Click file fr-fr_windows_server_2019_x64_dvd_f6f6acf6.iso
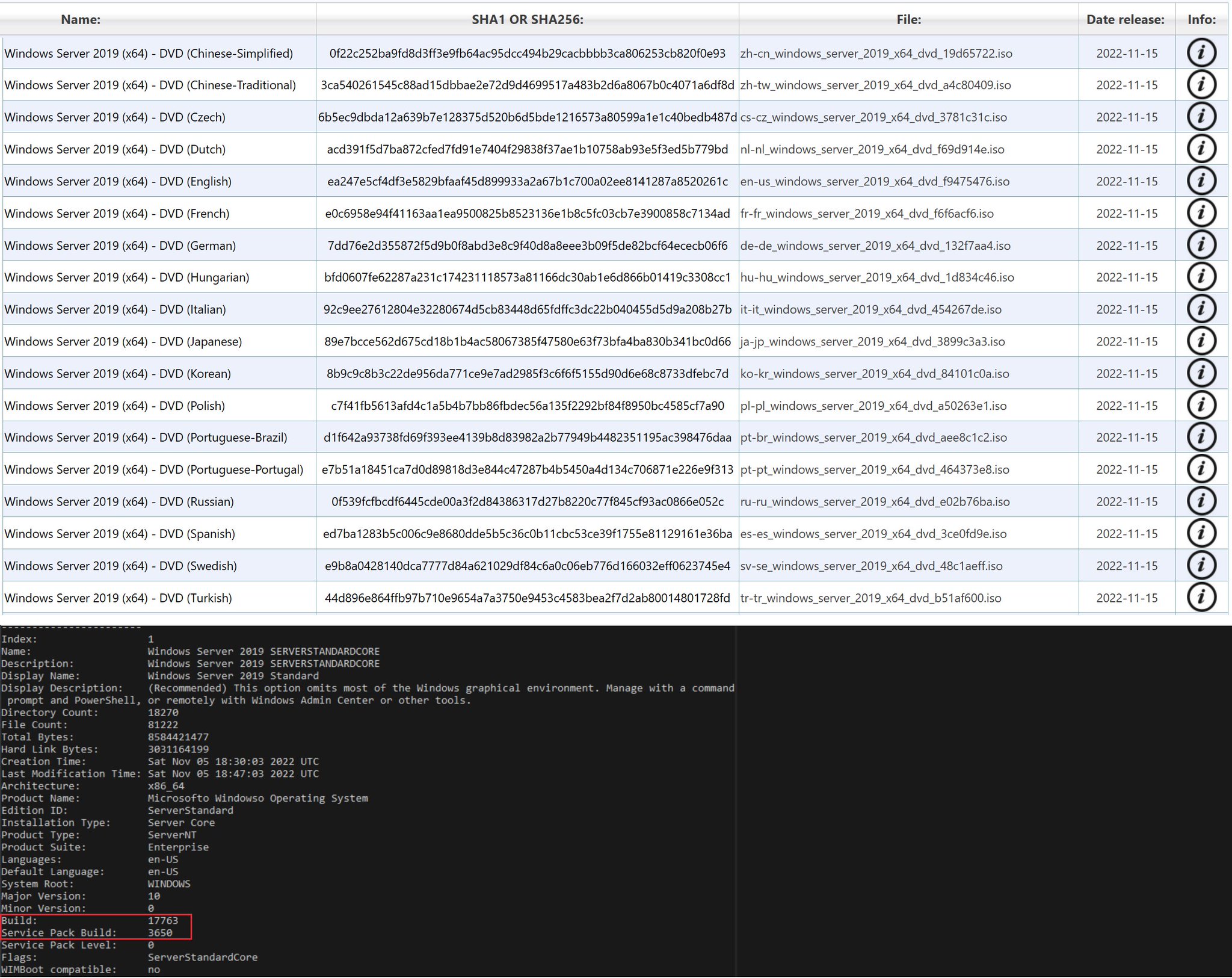The image size is (1232, 978). (867, 214)
